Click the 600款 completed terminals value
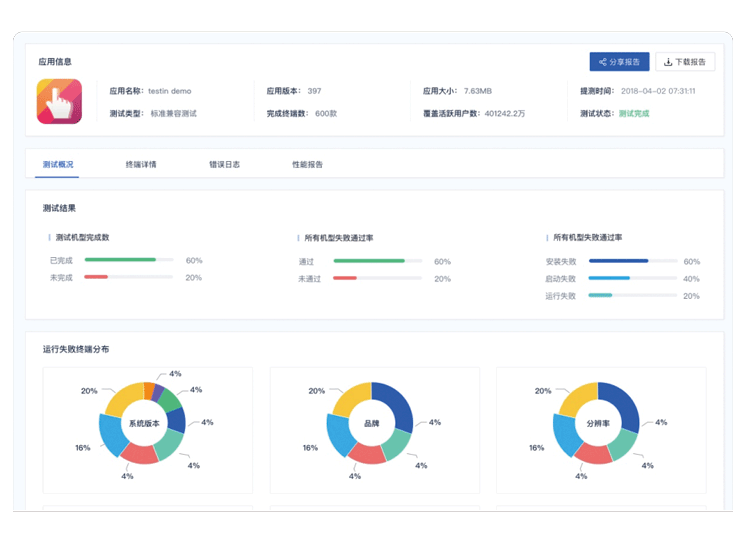 (x=326, y=114)
